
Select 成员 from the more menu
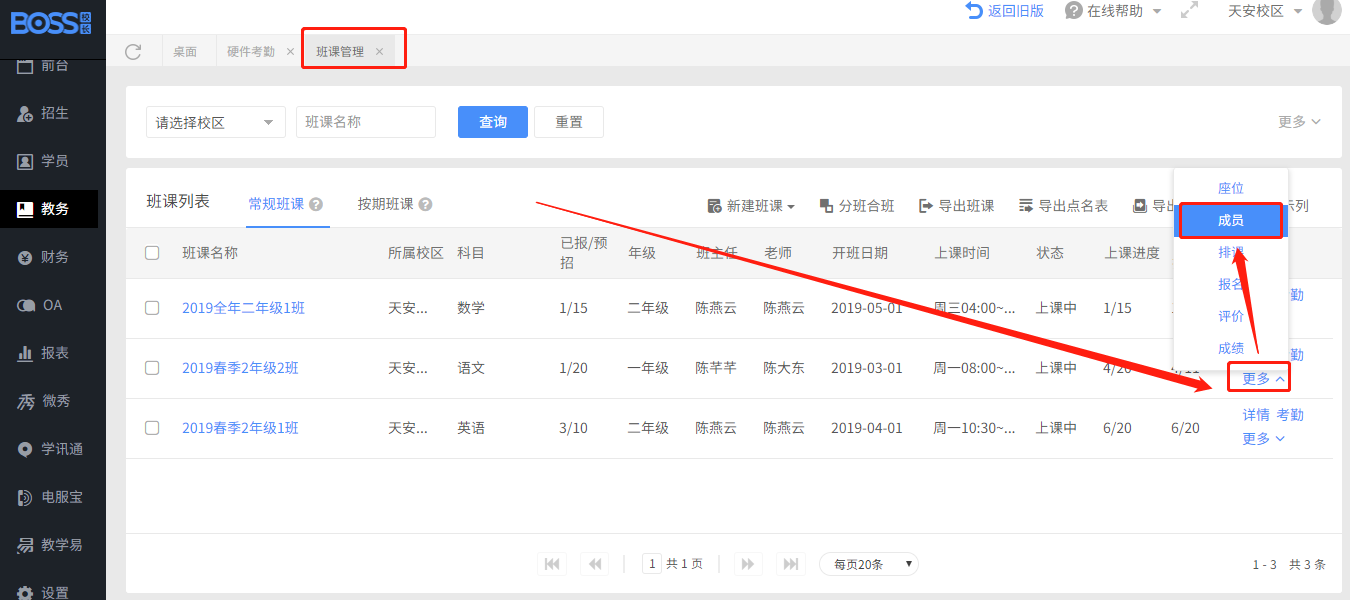[1230, 221]
